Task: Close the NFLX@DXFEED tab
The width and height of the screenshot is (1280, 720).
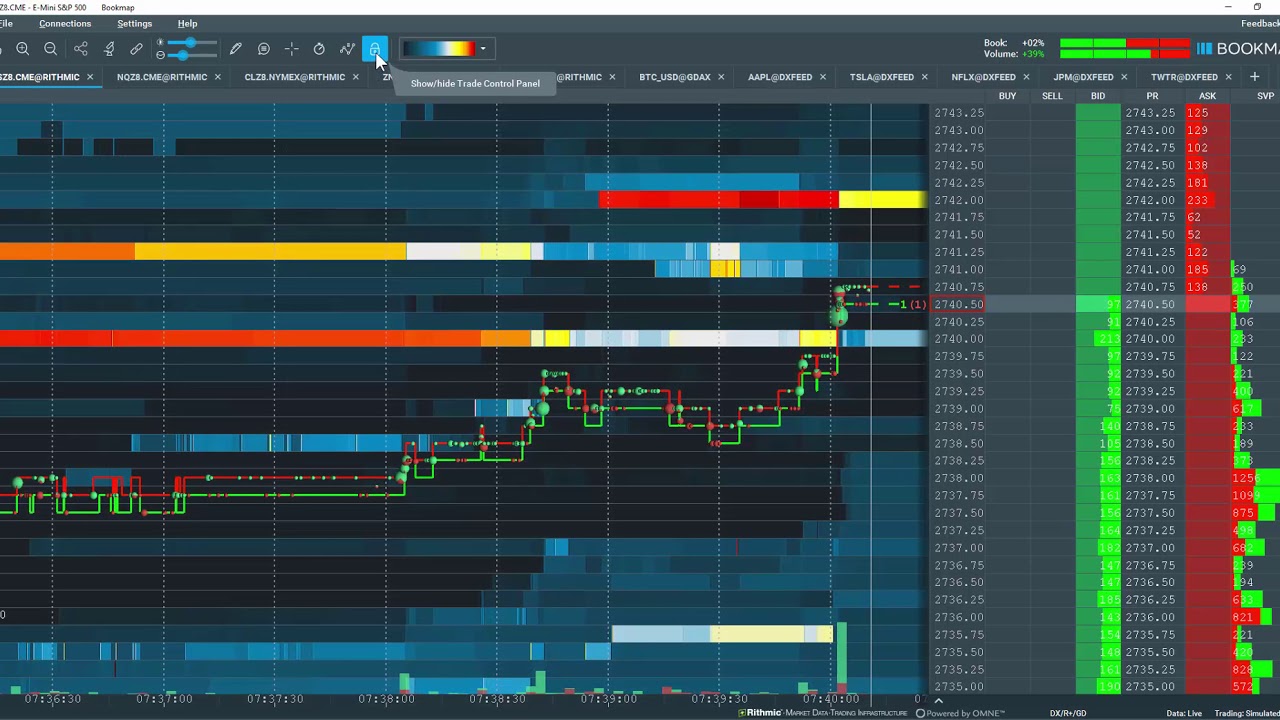Action: [1026, 77]
